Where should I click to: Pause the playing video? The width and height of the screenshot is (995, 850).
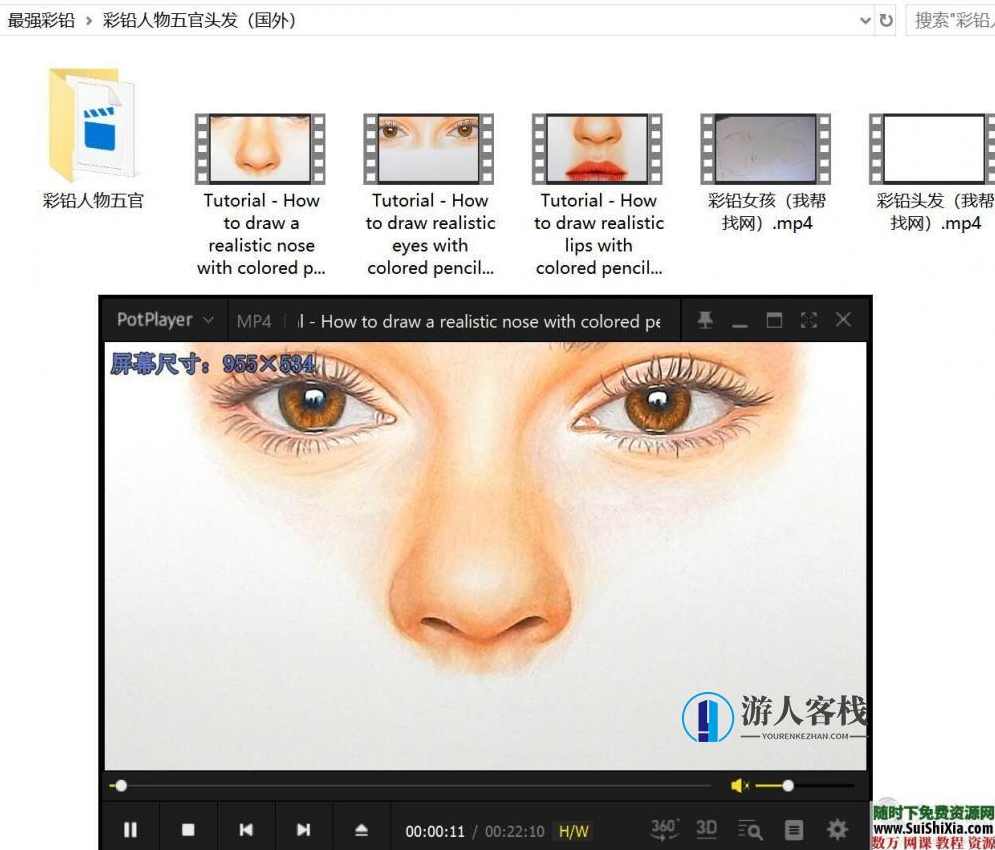pyautogui.click(x=130, y=829)
